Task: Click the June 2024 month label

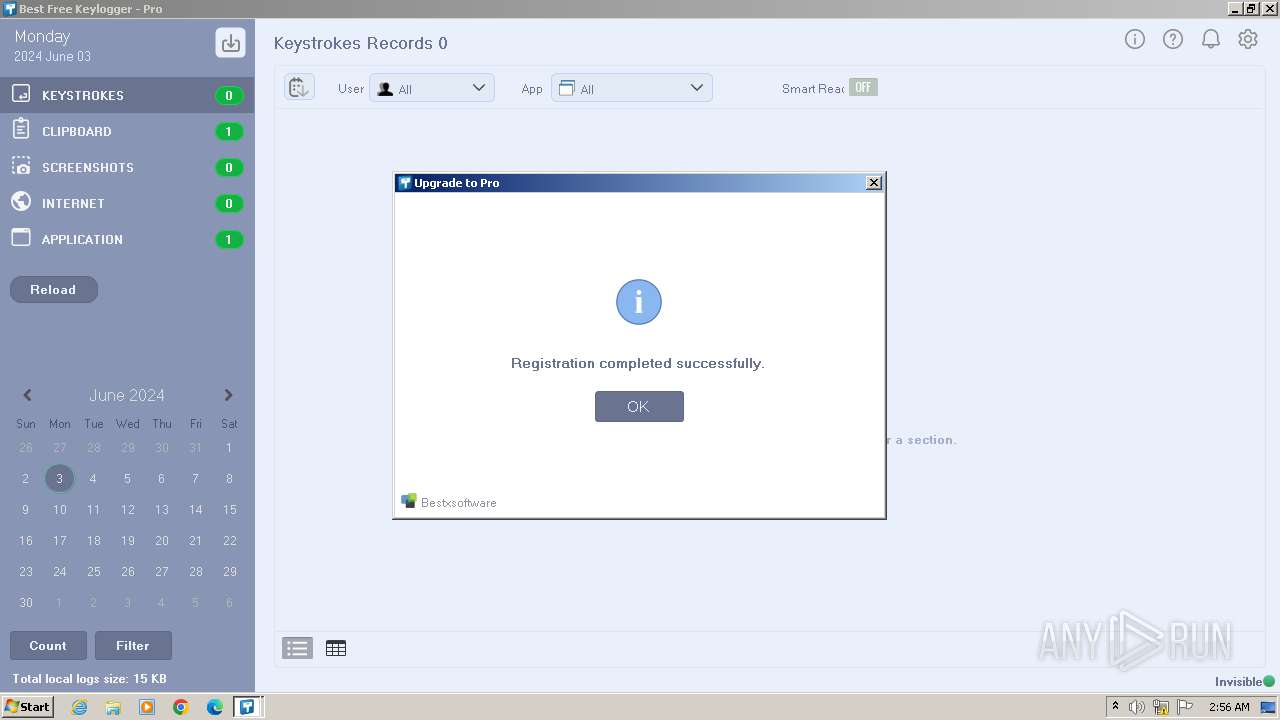Action: pos(127,395)
